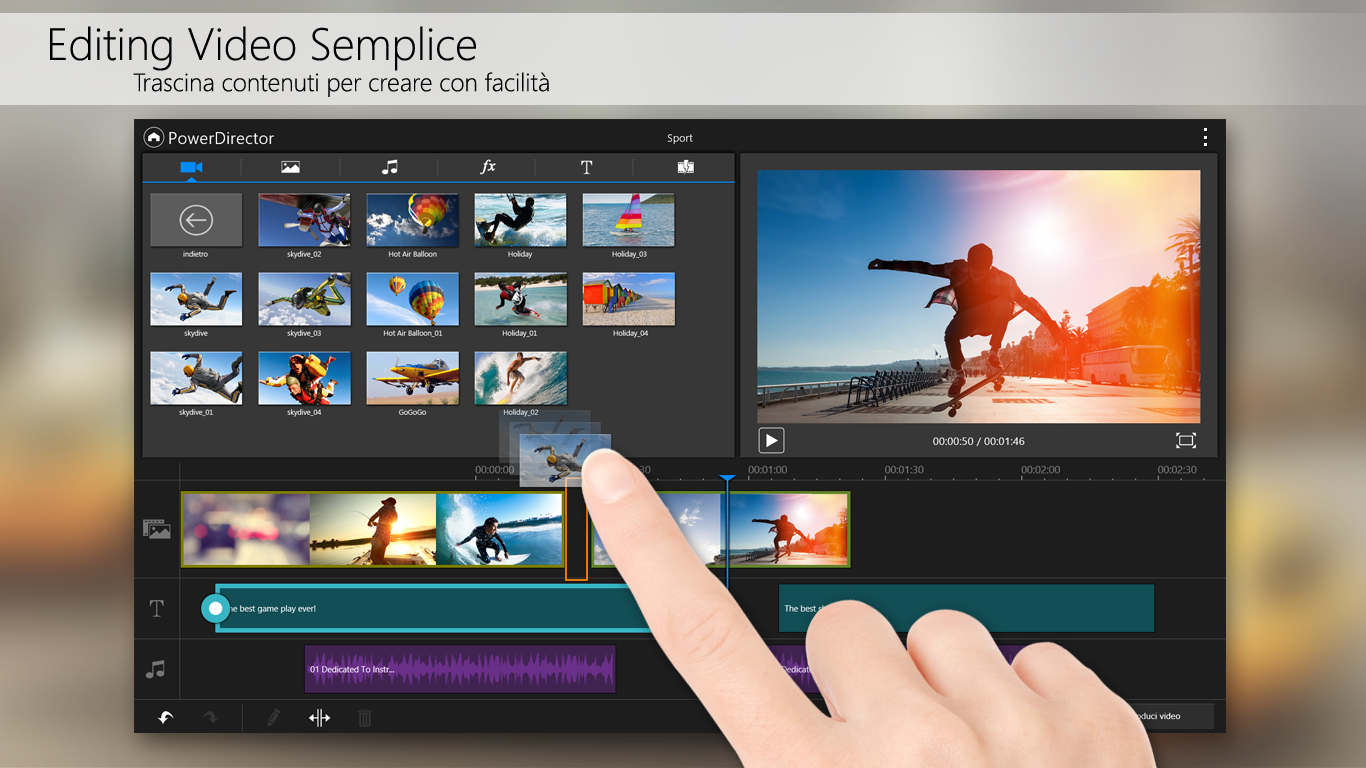Select the skydive_01 thumbnail
The height and width of the screenshot is (768, 1366).
(x=196, y=378)
